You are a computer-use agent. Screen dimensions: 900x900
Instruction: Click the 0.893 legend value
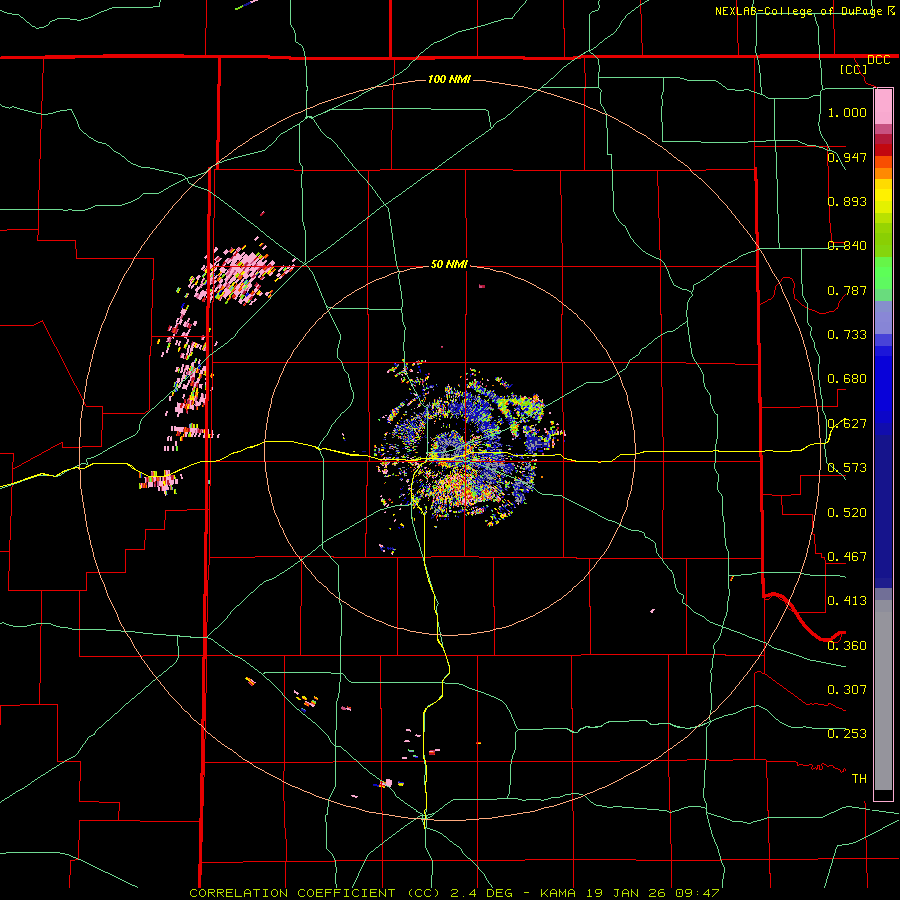click(847, 201)
